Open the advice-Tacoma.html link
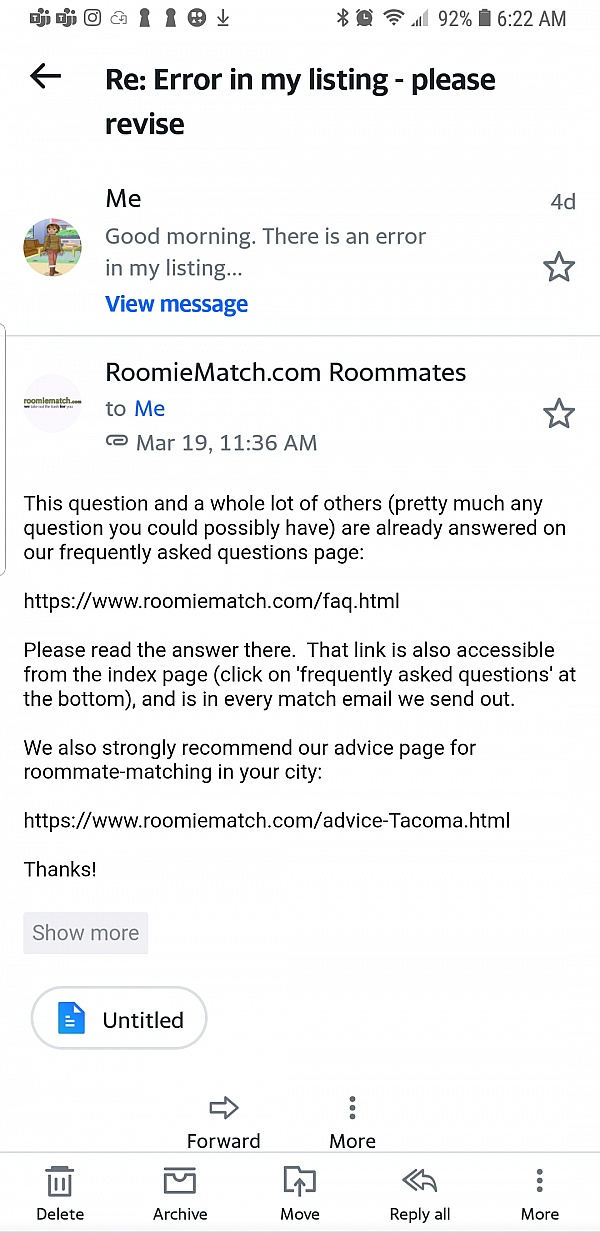The image size is (600, 1233). pyautogui.click(x=266, y=821)
